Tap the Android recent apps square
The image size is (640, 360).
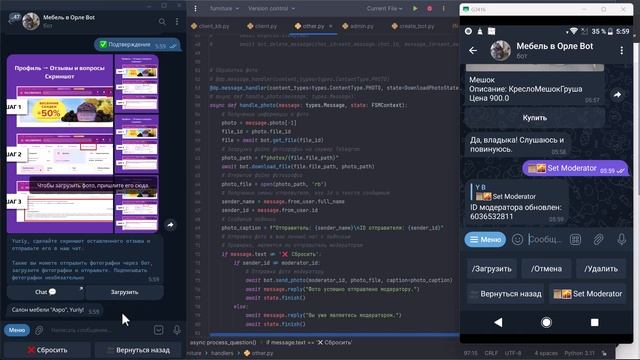[x=595, y=322]
